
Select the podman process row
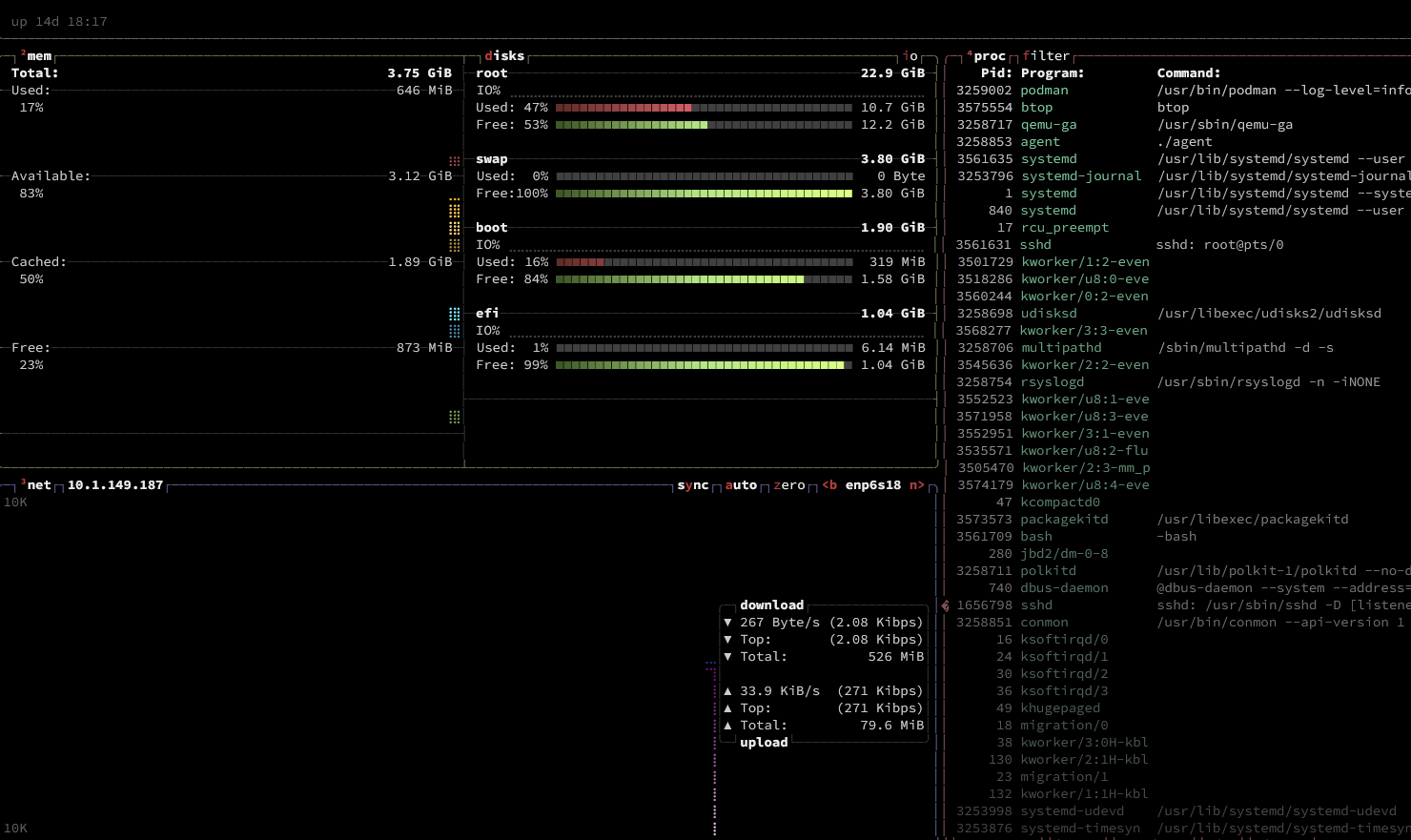pos(1182,91)
